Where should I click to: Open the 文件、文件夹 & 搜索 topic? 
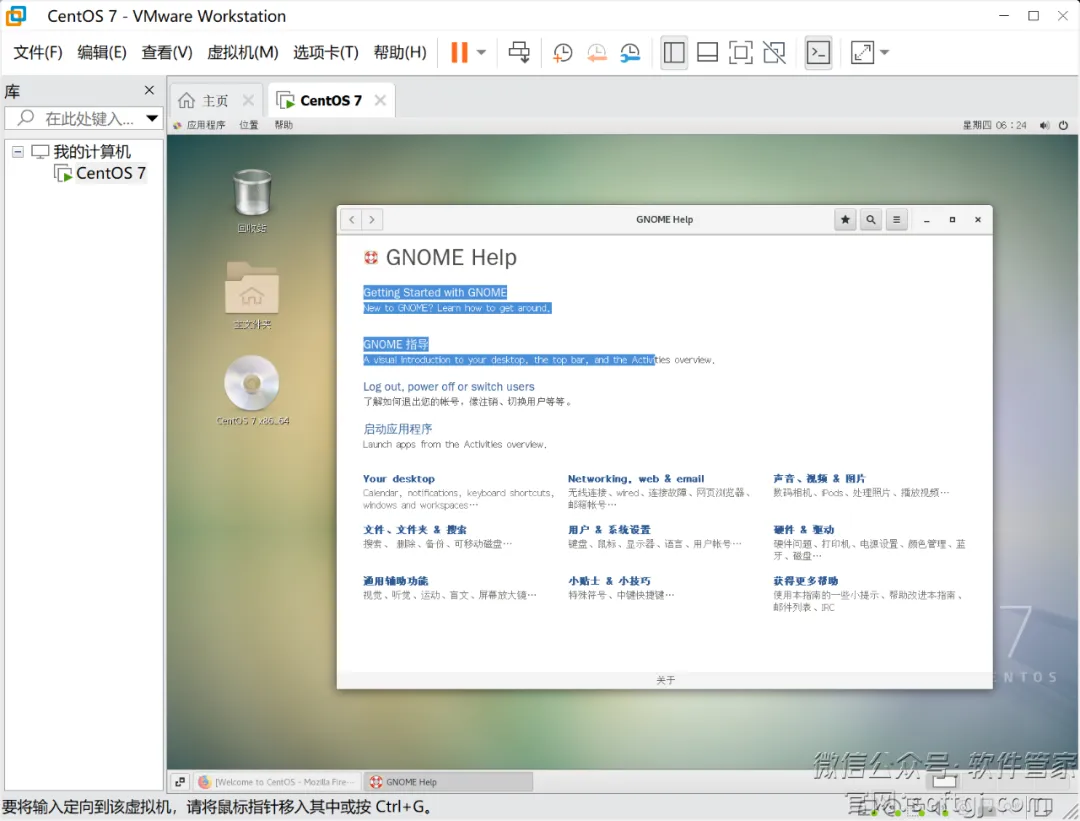415,530
